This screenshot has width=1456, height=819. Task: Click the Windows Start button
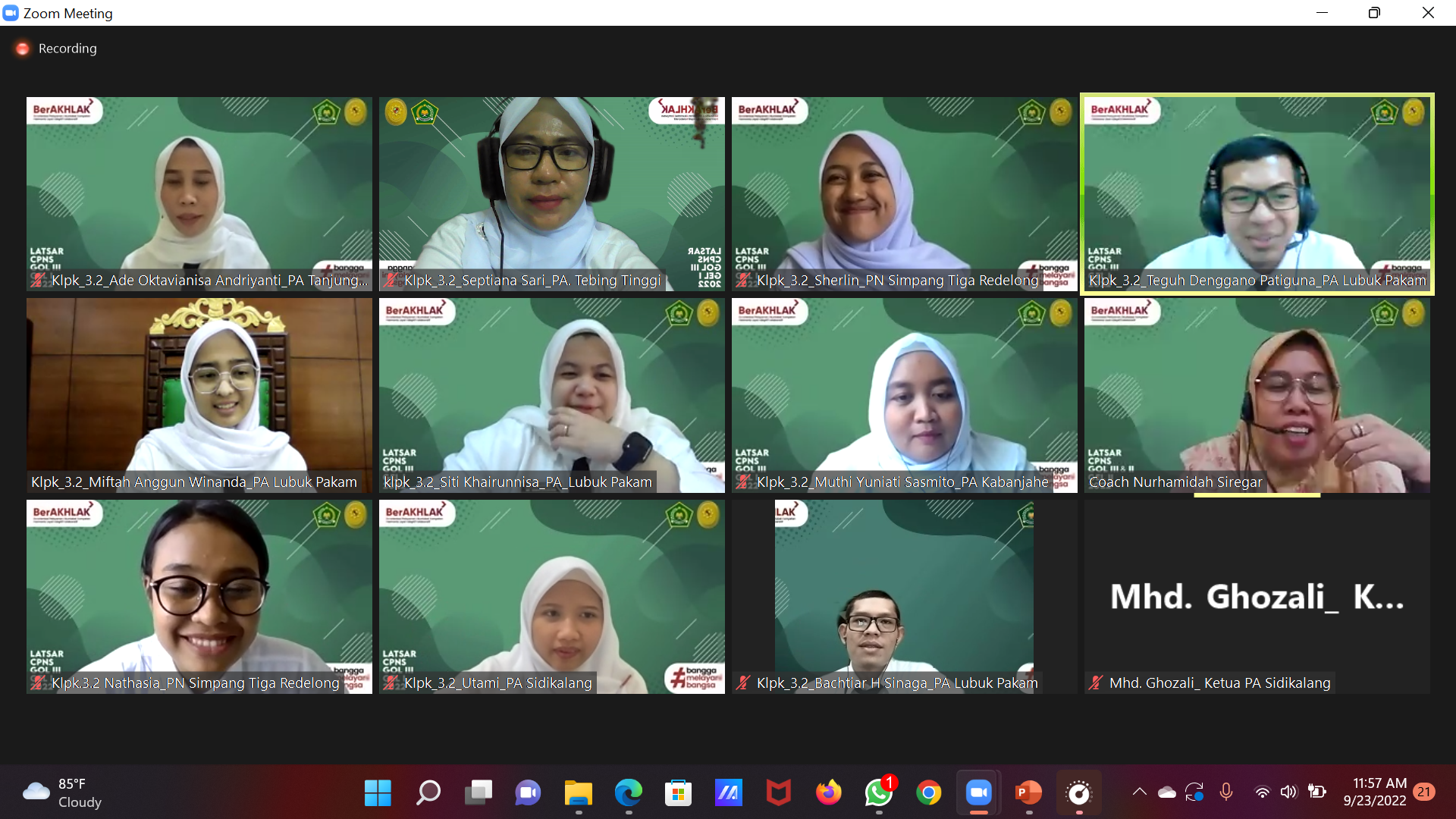pyautogui.click(x=378, y=793)
